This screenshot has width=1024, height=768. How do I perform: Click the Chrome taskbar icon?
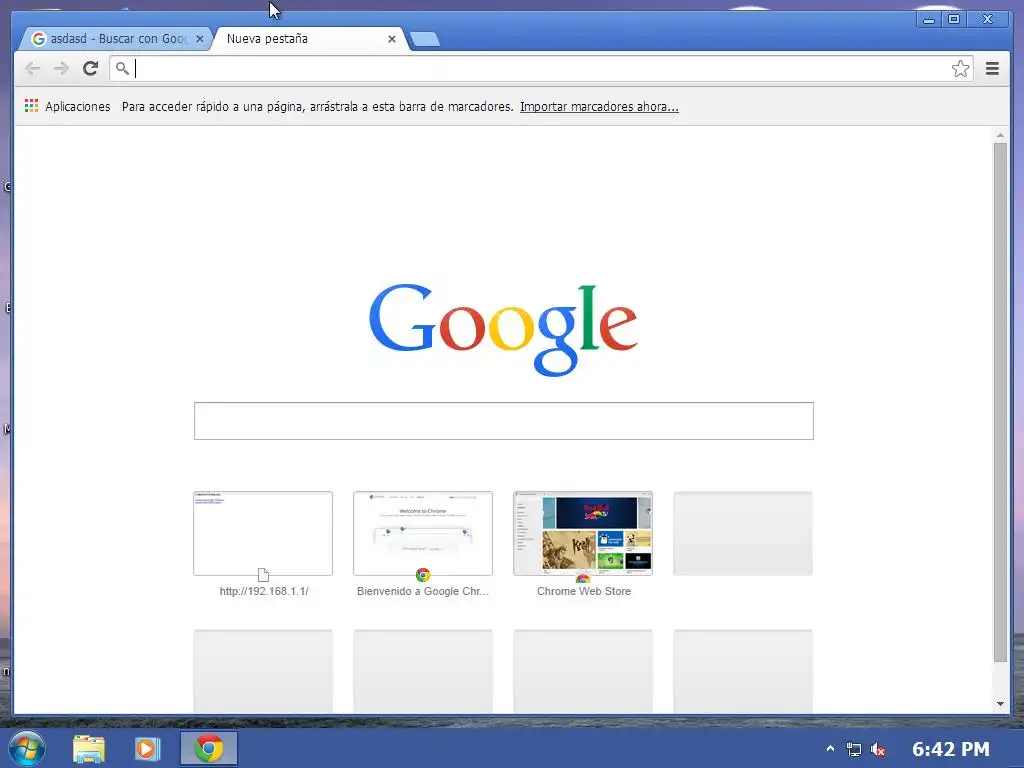click(x=209, y=748)
